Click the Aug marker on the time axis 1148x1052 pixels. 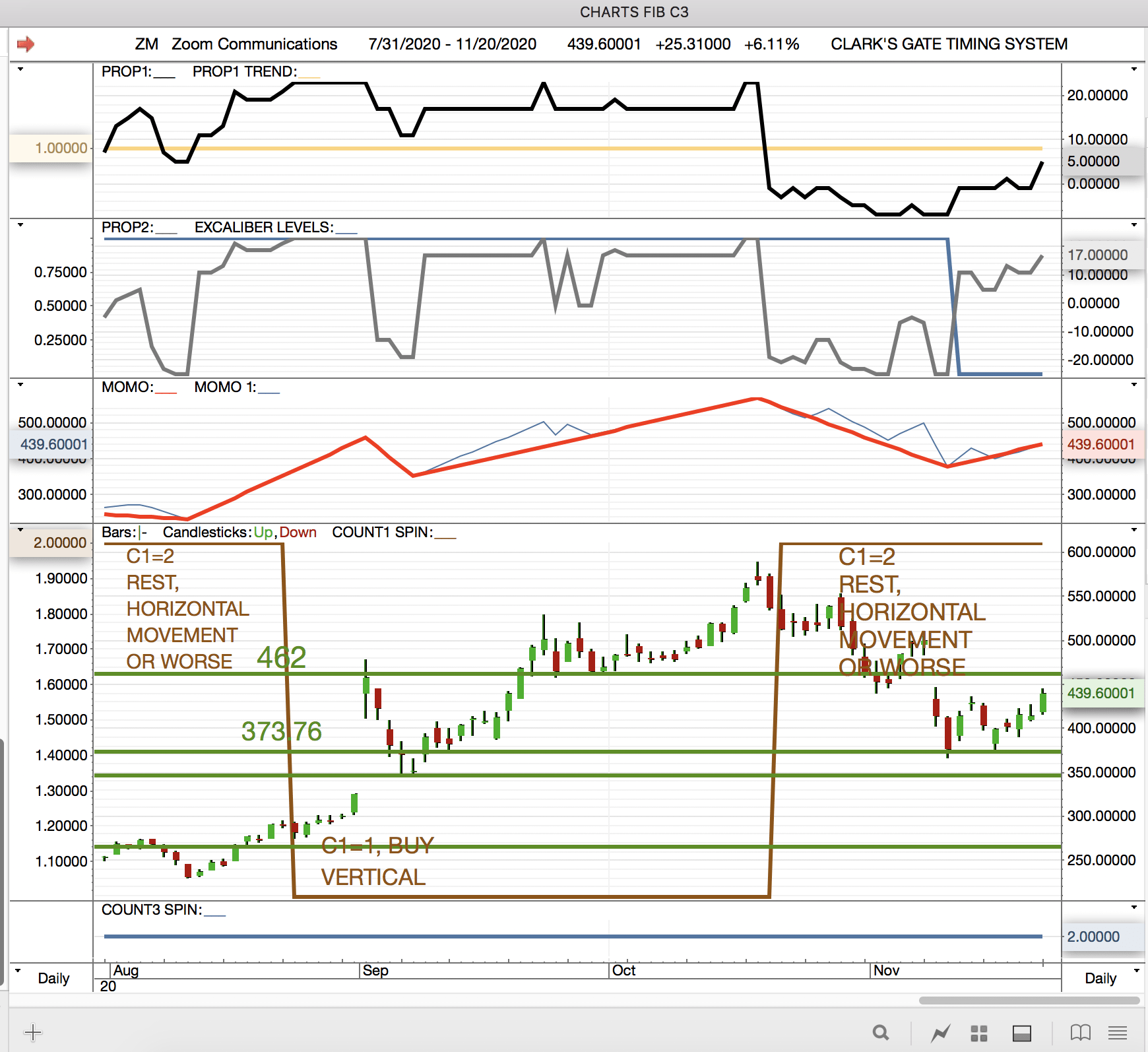pos(126,970)
